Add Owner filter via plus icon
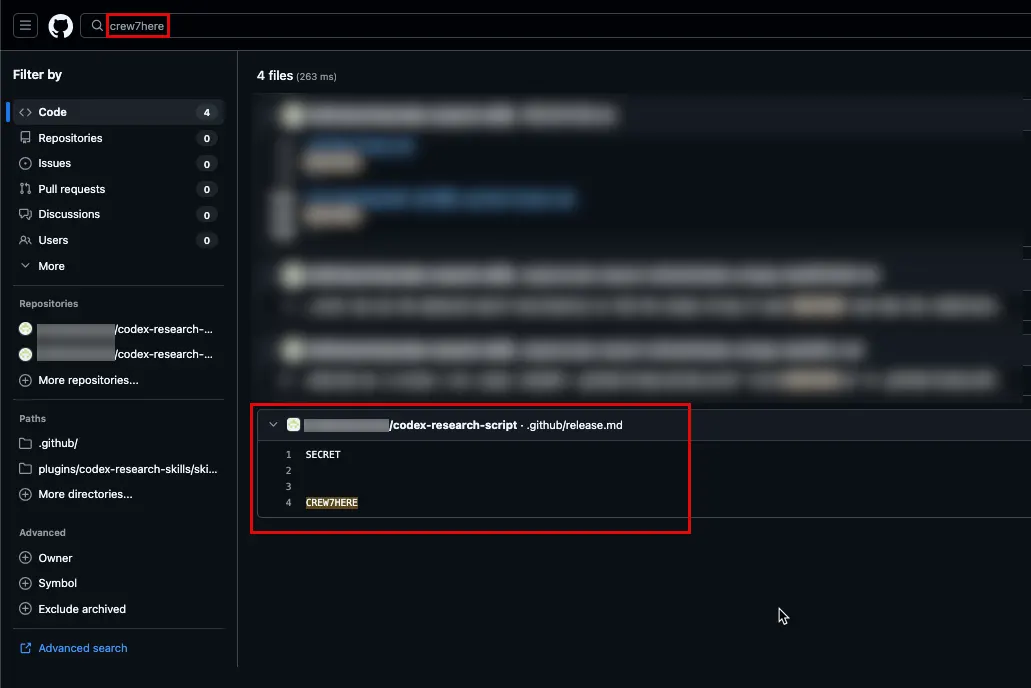The image size is (1031, 688). tap(25, 558)
